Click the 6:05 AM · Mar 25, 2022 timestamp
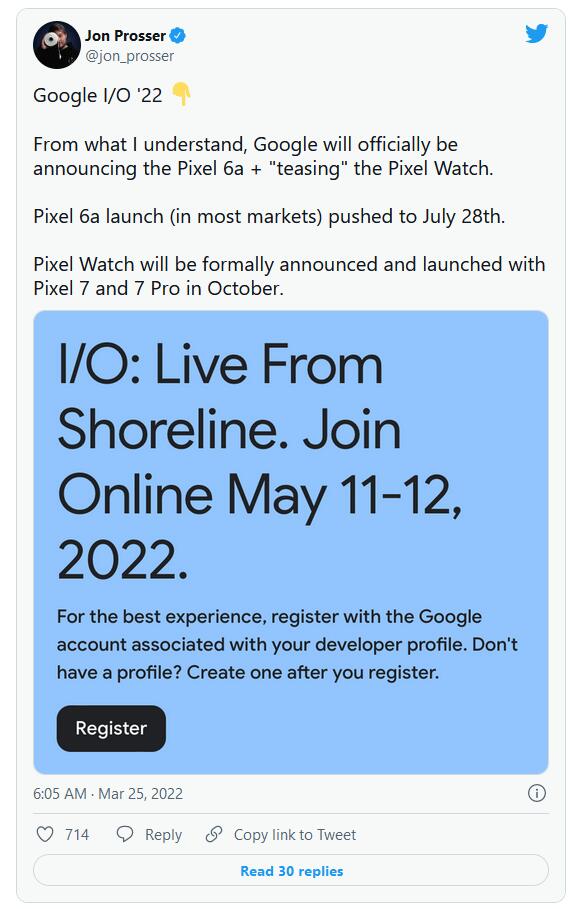Screen dimensions: 576x909 pyautogui.click(x=108, y=794)
